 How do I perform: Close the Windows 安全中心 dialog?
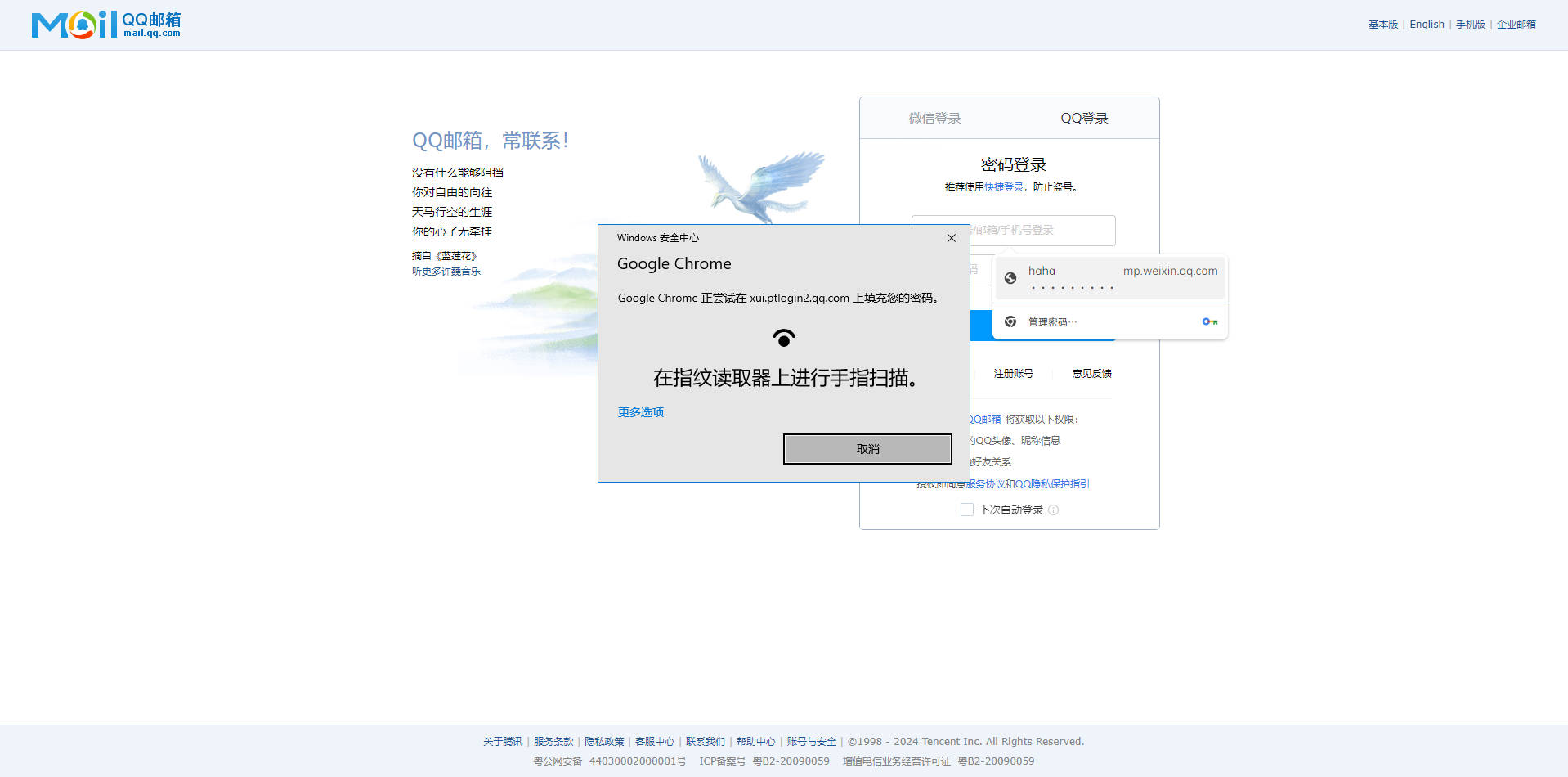pos(952,238)
